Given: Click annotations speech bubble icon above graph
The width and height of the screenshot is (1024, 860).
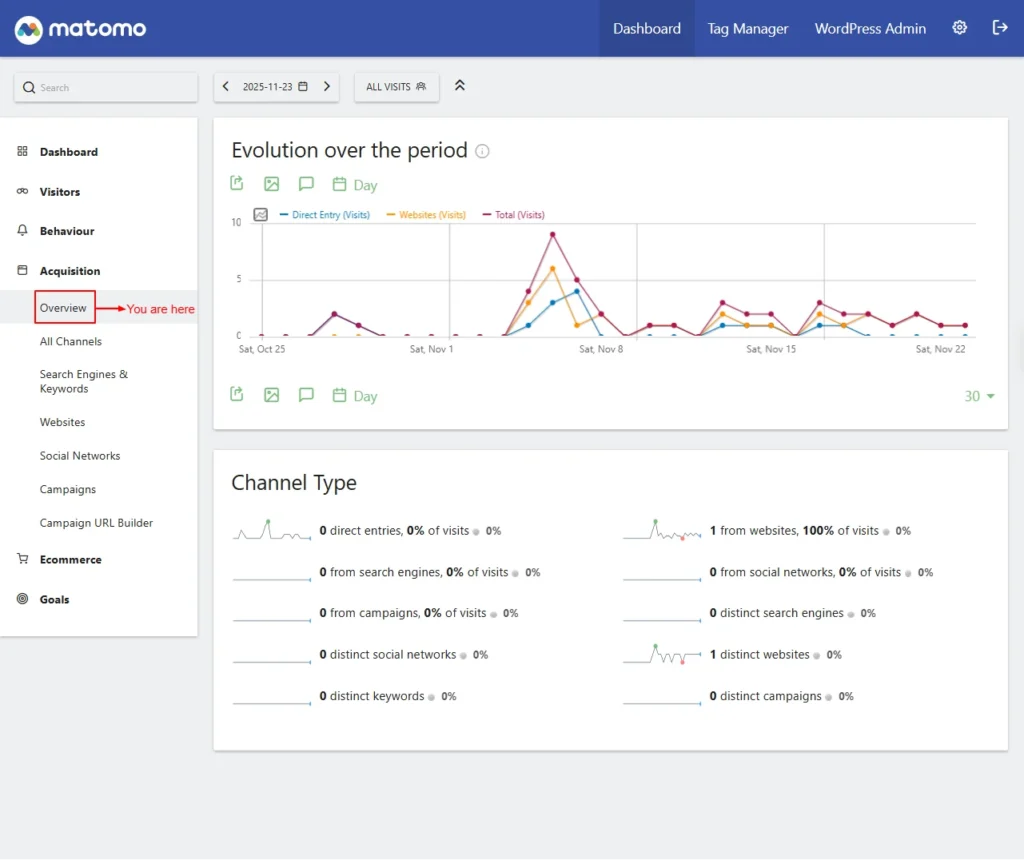Looking at the screenshot, I should [306, 184].
